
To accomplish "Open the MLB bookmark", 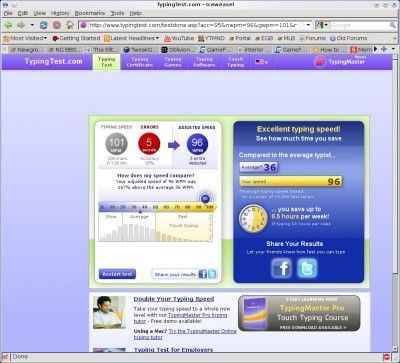I will point(286,38).
